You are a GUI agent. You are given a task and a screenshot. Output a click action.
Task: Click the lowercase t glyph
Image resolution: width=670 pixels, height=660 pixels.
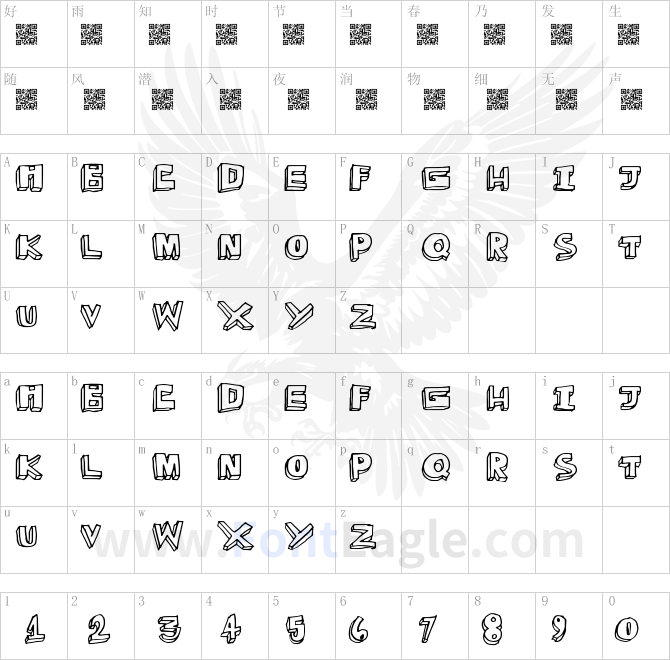(630, 466)
